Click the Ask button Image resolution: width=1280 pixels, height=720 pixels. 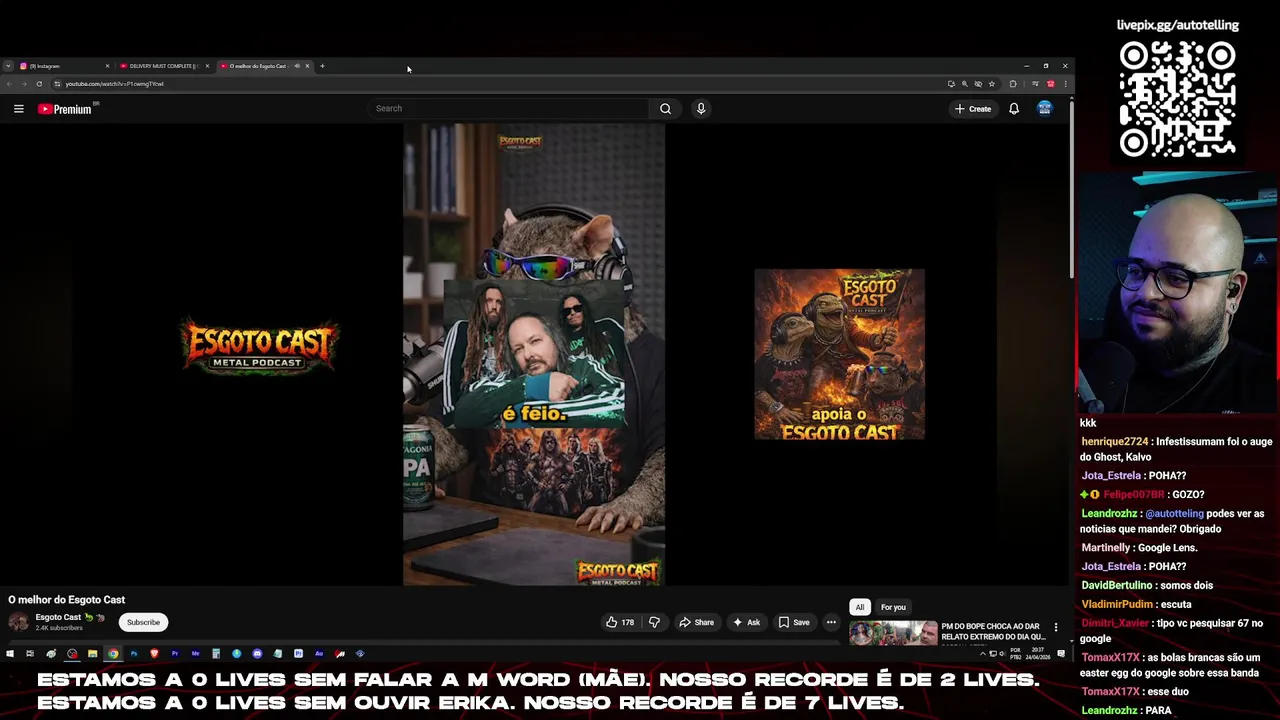[x=746, y=622]
